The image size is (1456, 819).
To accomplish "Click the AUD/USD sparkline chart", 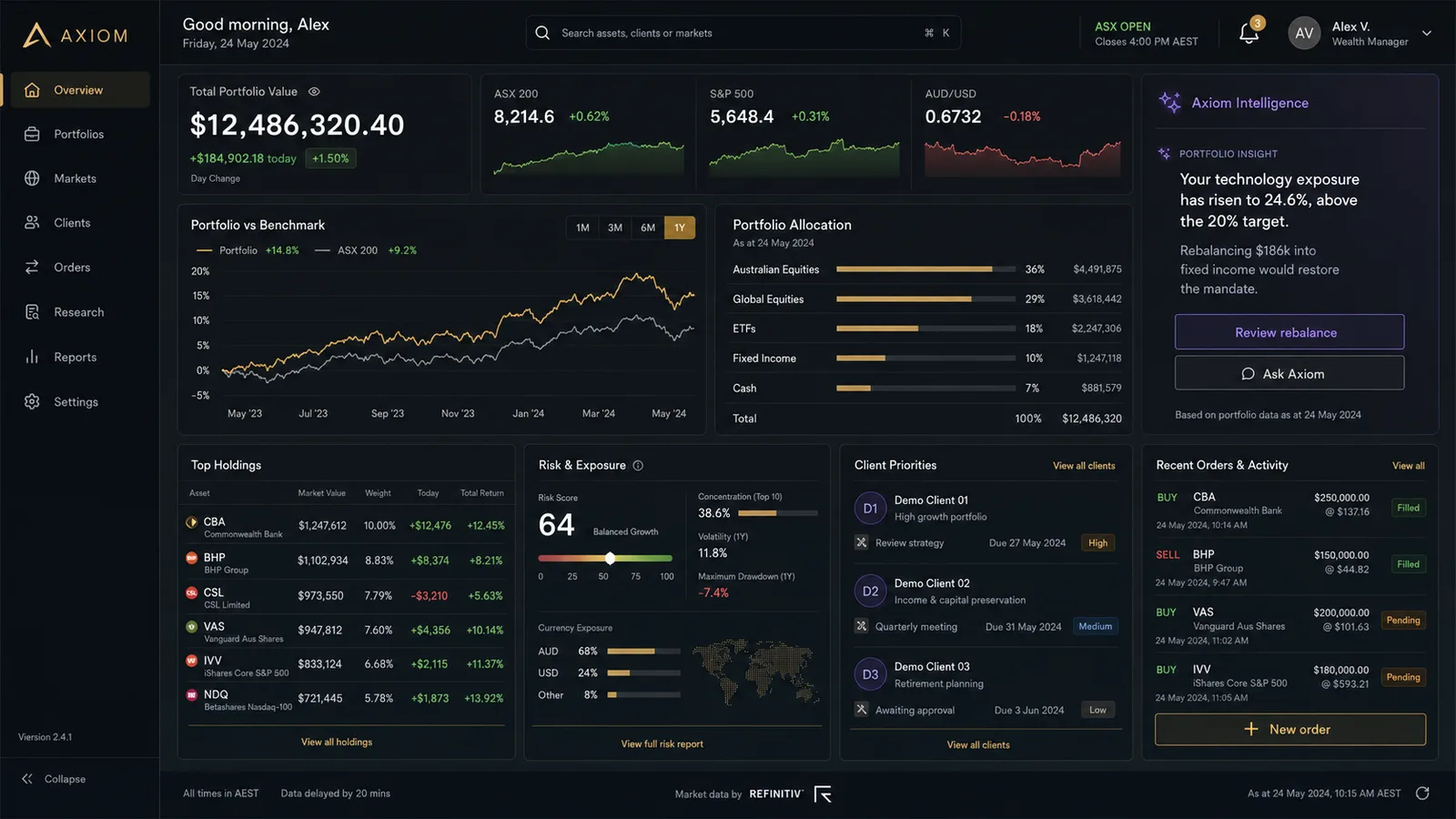I will click(x=1022, y=157).
